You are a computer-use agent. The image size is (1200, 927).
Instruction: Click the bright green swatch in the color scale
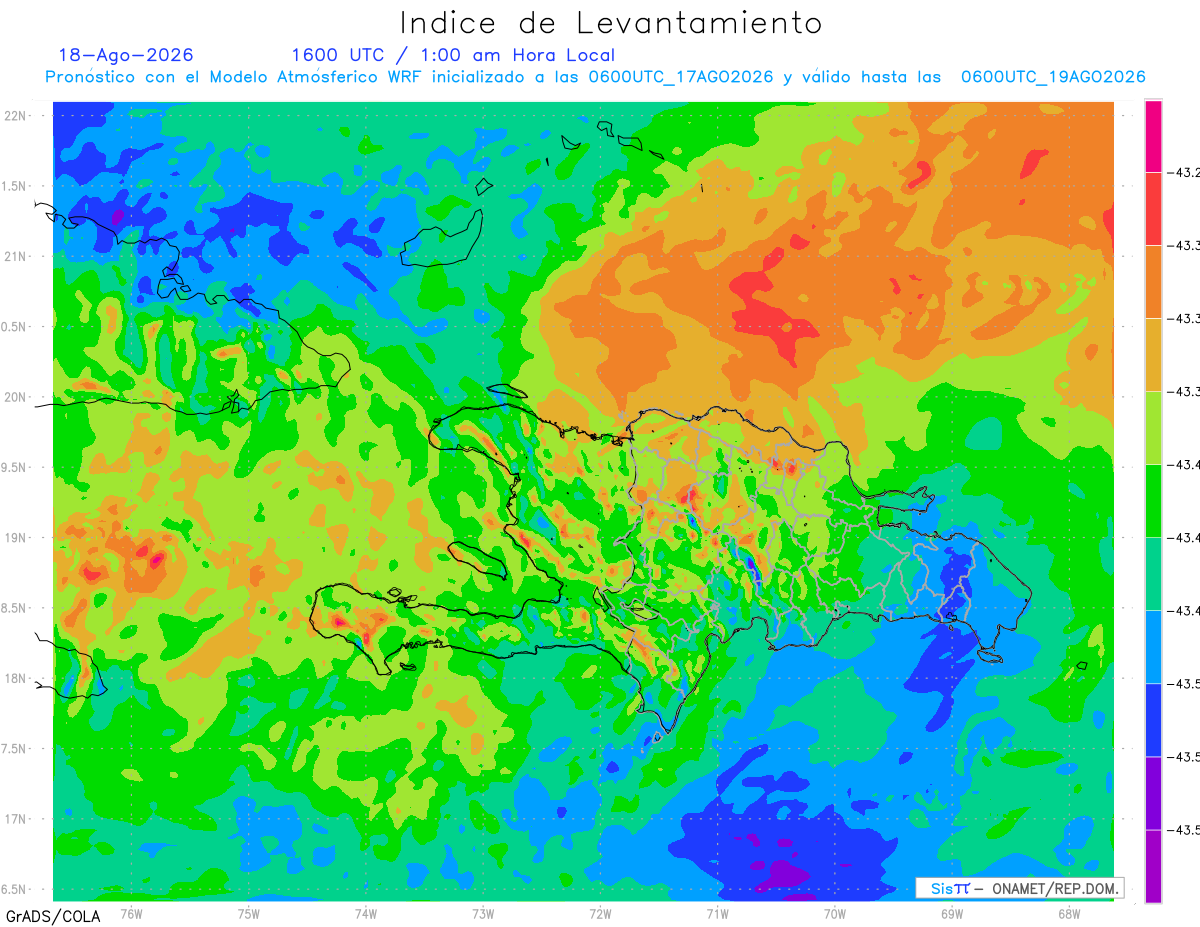pos(1153,500)
